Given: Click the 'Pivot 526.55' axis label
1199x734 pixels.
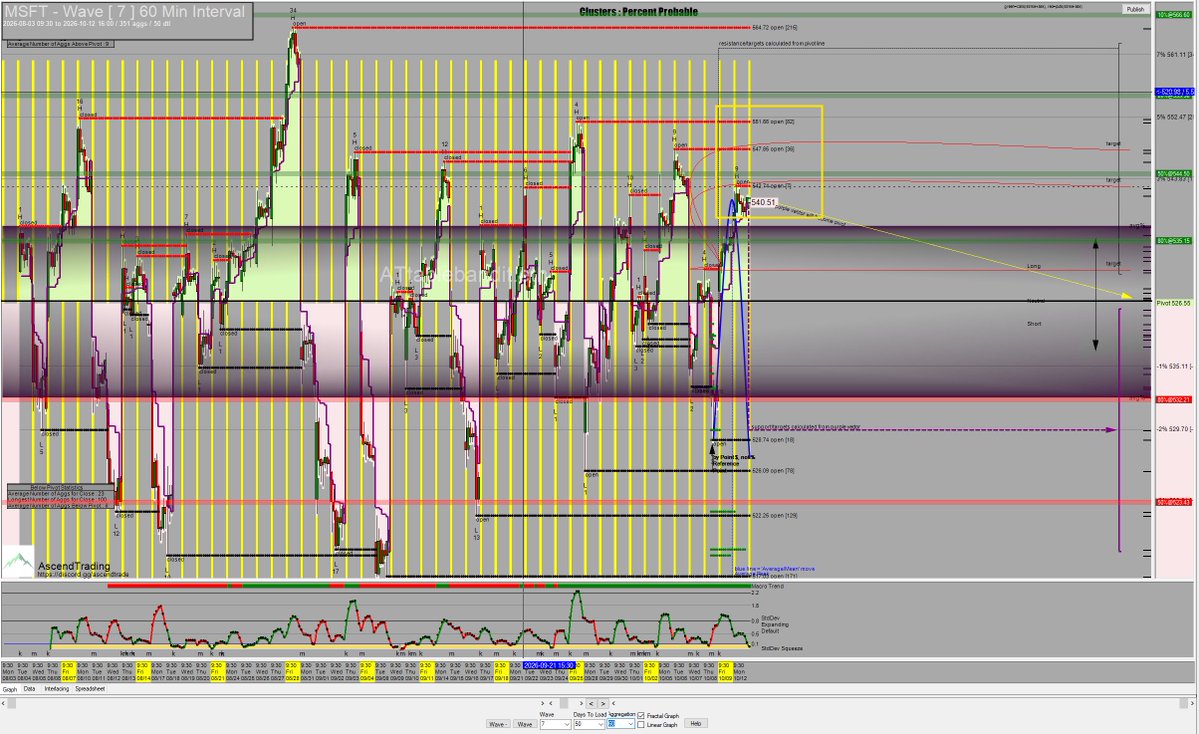Looking at the screenshot, I should pyautogui.click(x=1174, y=304).
